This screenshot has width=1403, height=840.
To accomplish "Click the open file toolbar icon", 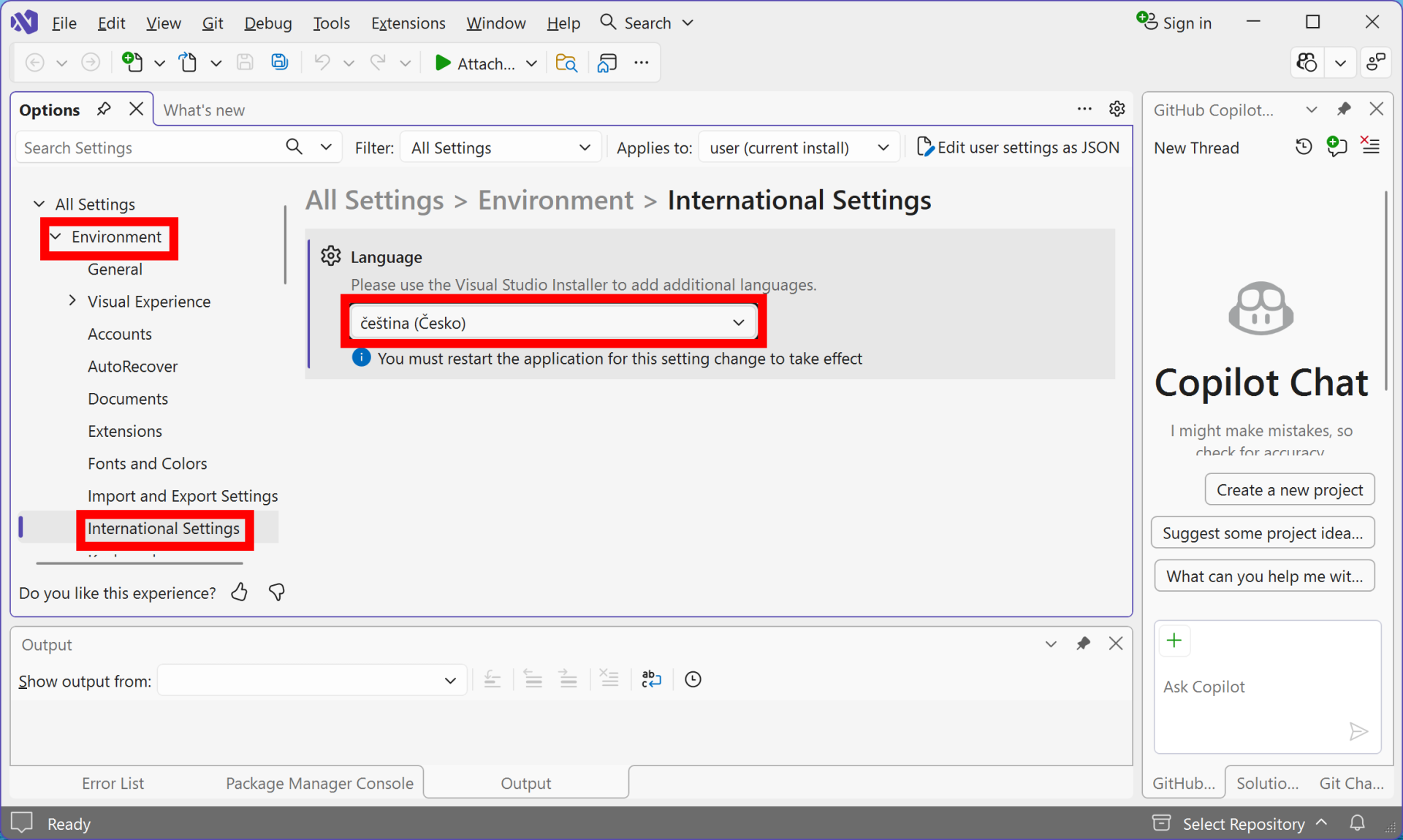I will (x=189, y=63).
